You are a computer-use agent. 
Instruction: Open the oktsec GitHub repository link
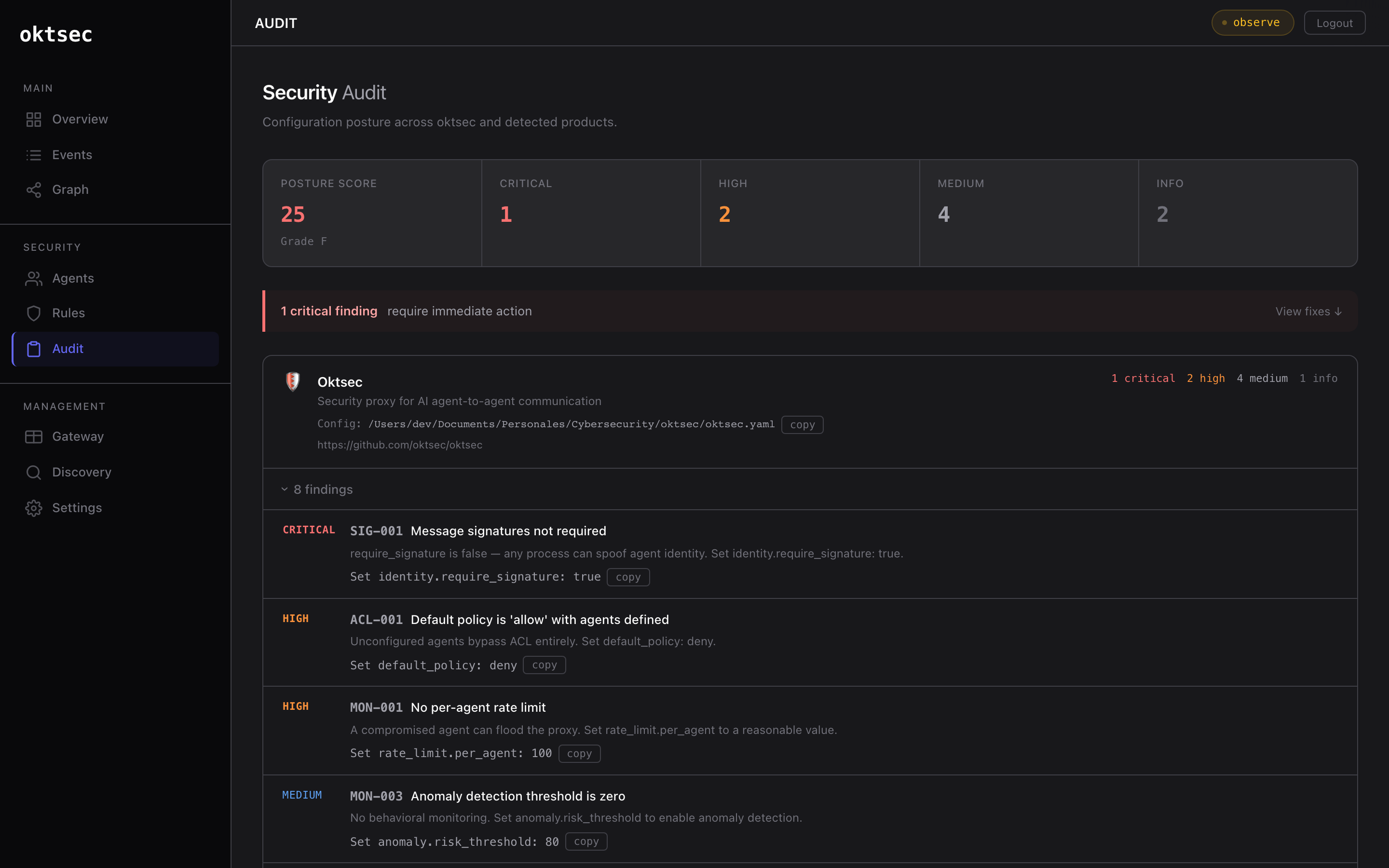(399, 444)
